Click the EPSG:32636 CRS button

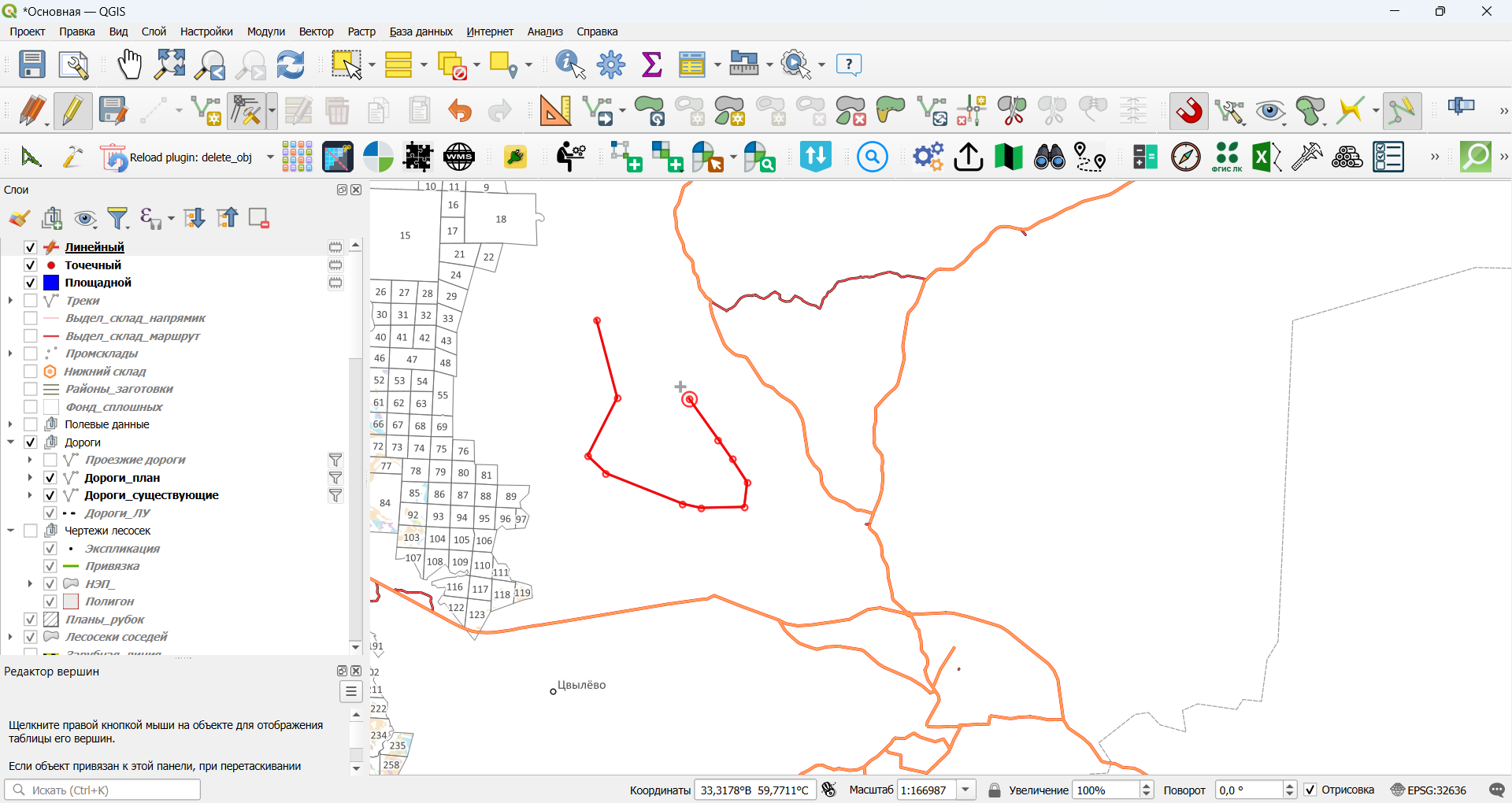tap(1429, 790)
